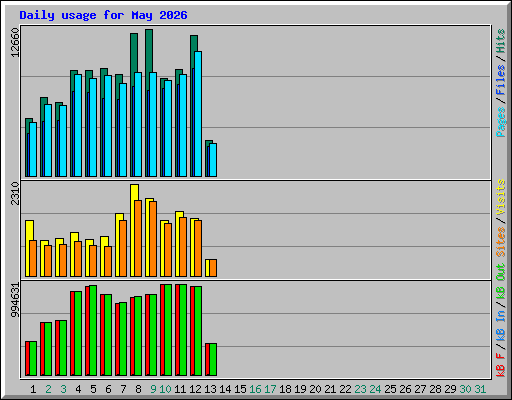Click the Hits legend label

pyautogui.click(x=501, y=41)
